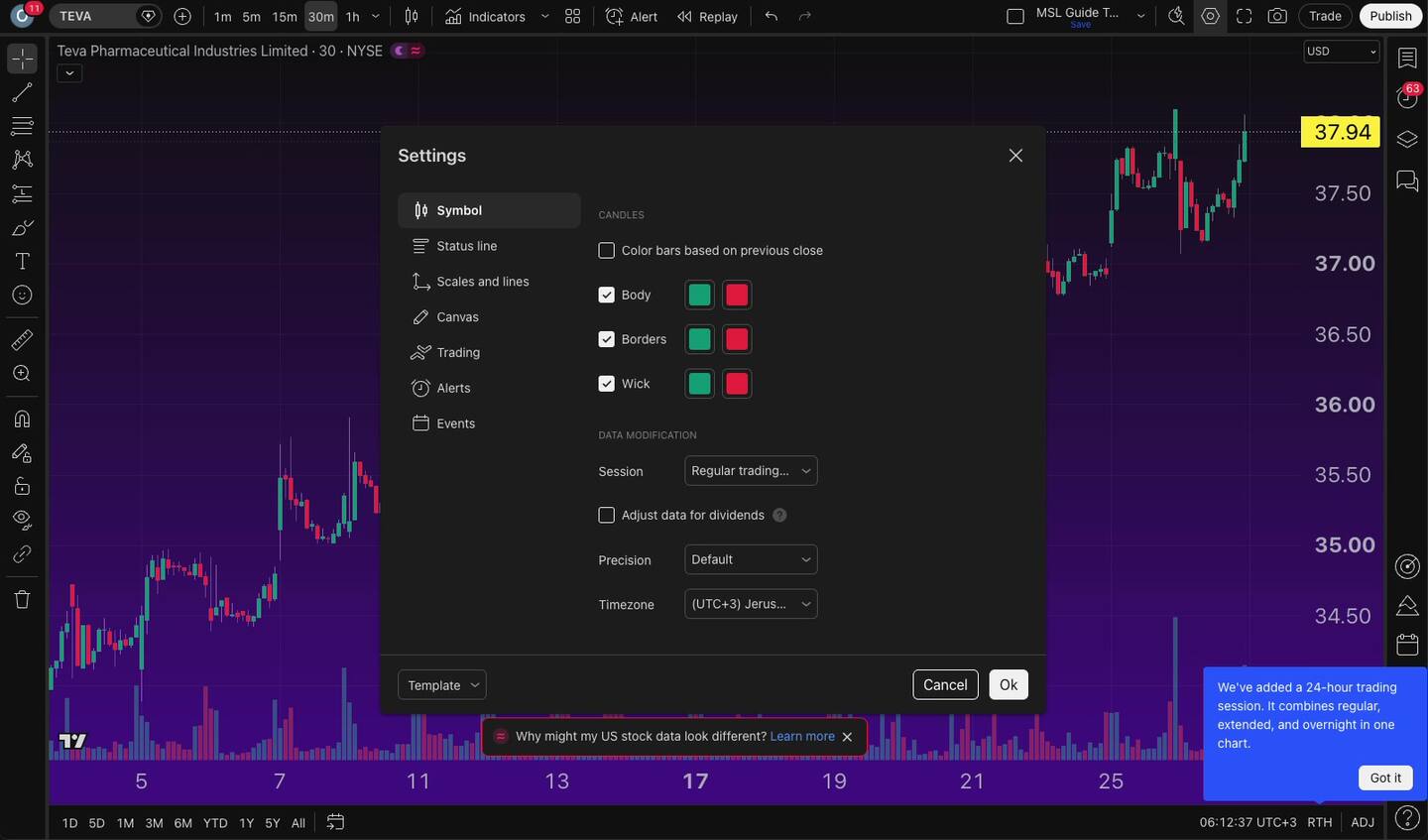Open the layout setup grid icon
Screen dimensions: 1428x840
[573, 16]
